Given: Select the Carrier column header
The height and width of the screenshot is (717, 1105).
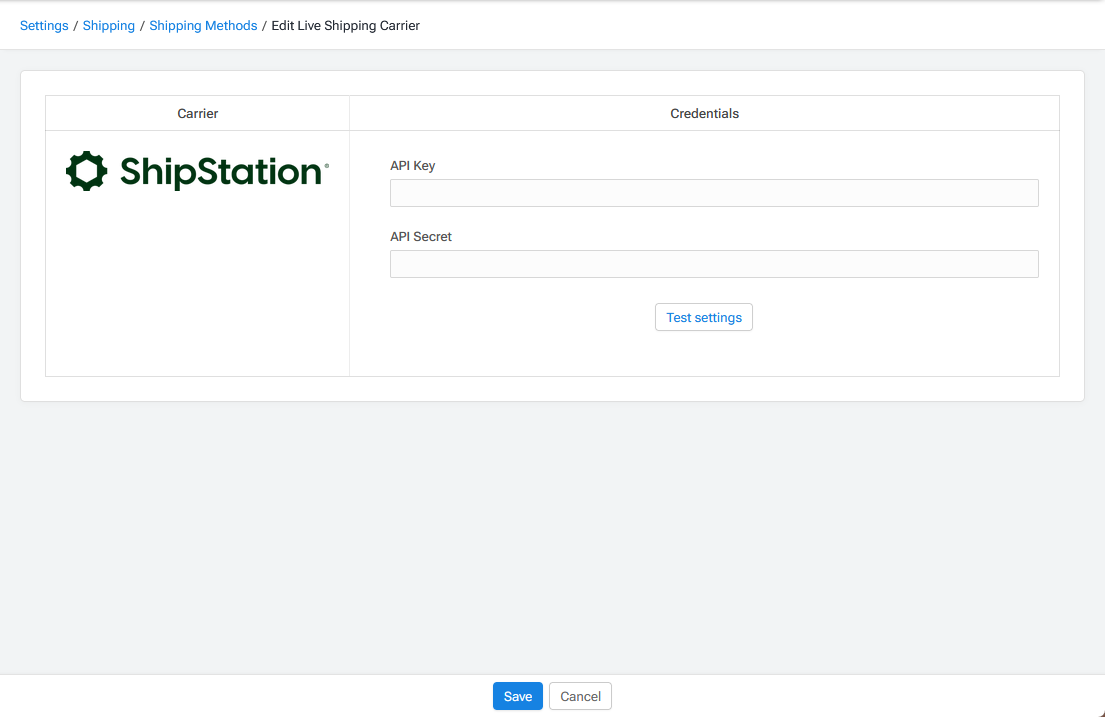Looking at the screenshot, I should [x=197, y=114].
